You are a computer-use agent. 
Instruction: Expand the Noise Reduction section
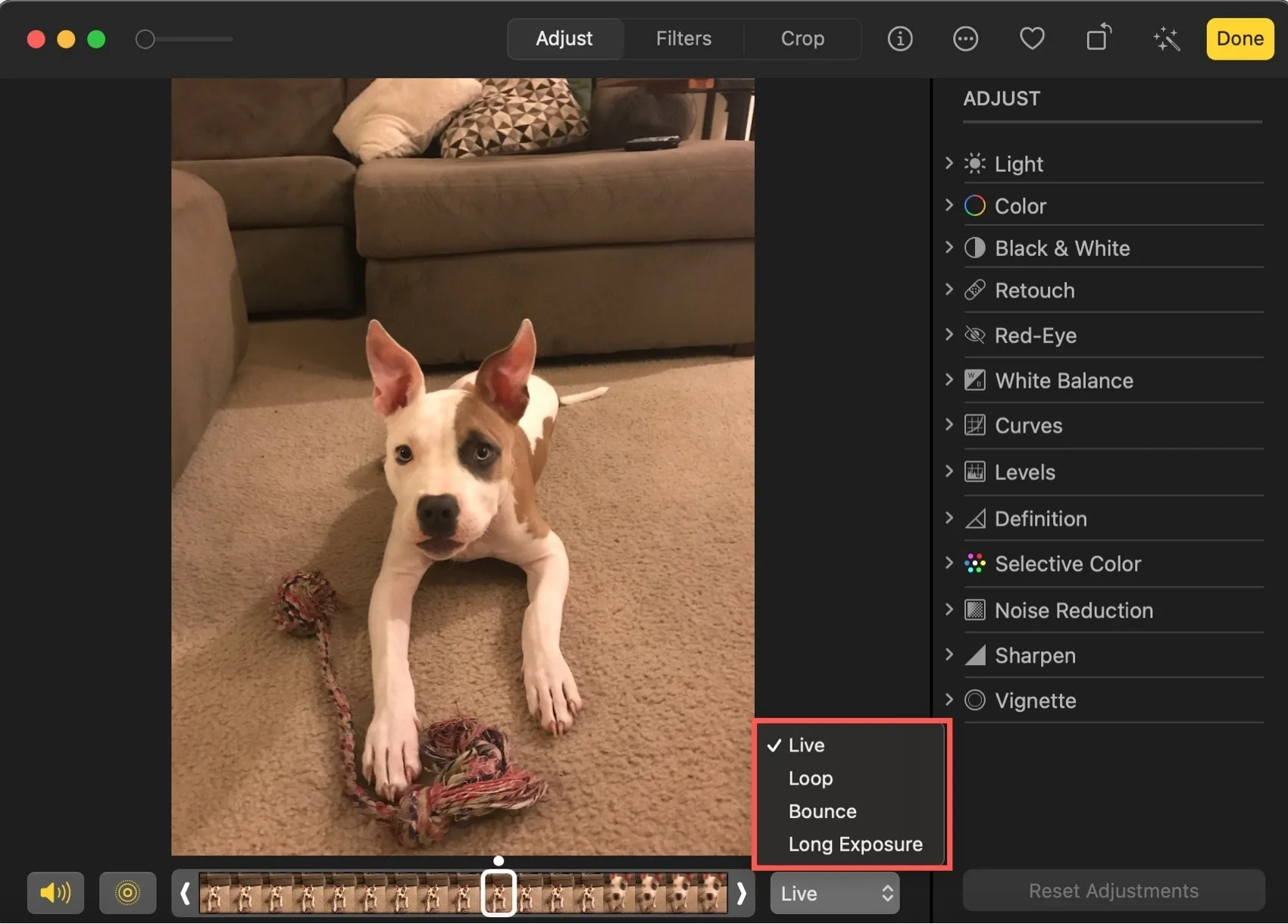point(949,610)
